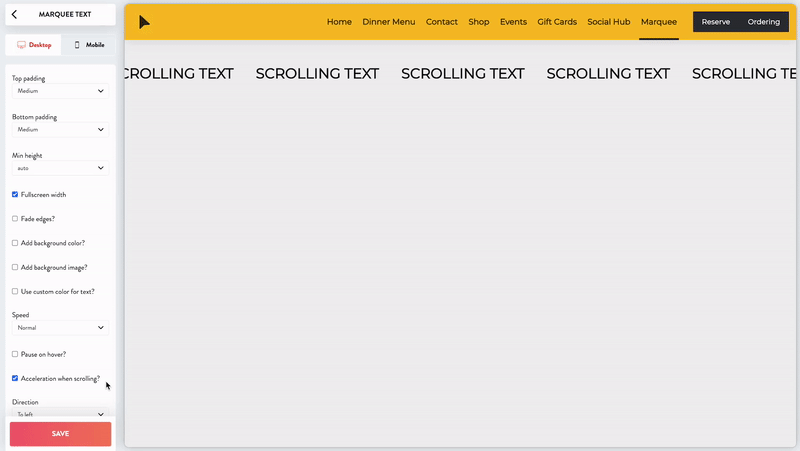The height and width of the screenshot is (451, 800).
Task: Enable the Fade edges checkbox
Action: (x=15, y=218)
